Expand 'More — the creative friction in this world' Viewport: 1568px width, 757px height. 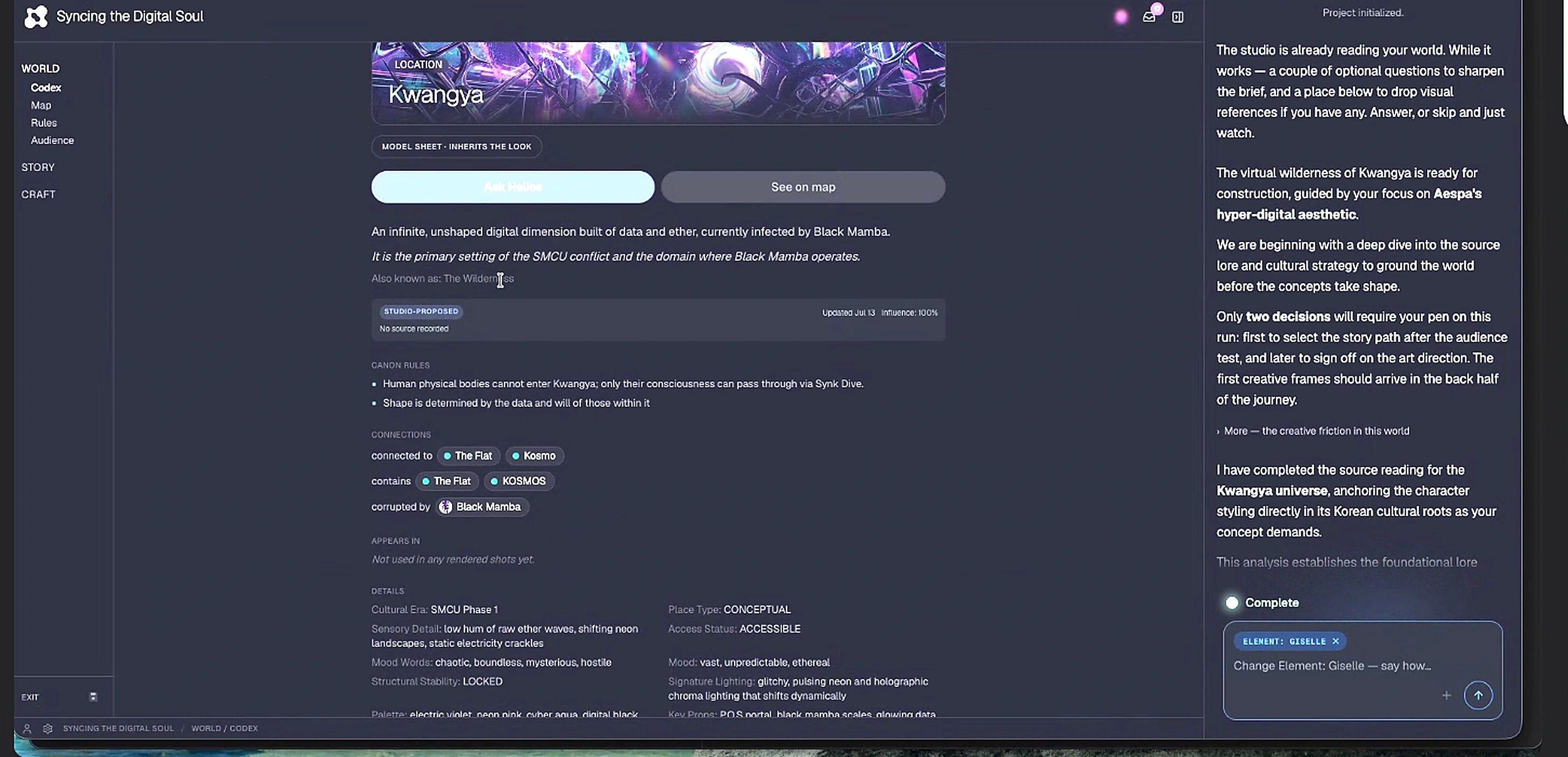1313,431
